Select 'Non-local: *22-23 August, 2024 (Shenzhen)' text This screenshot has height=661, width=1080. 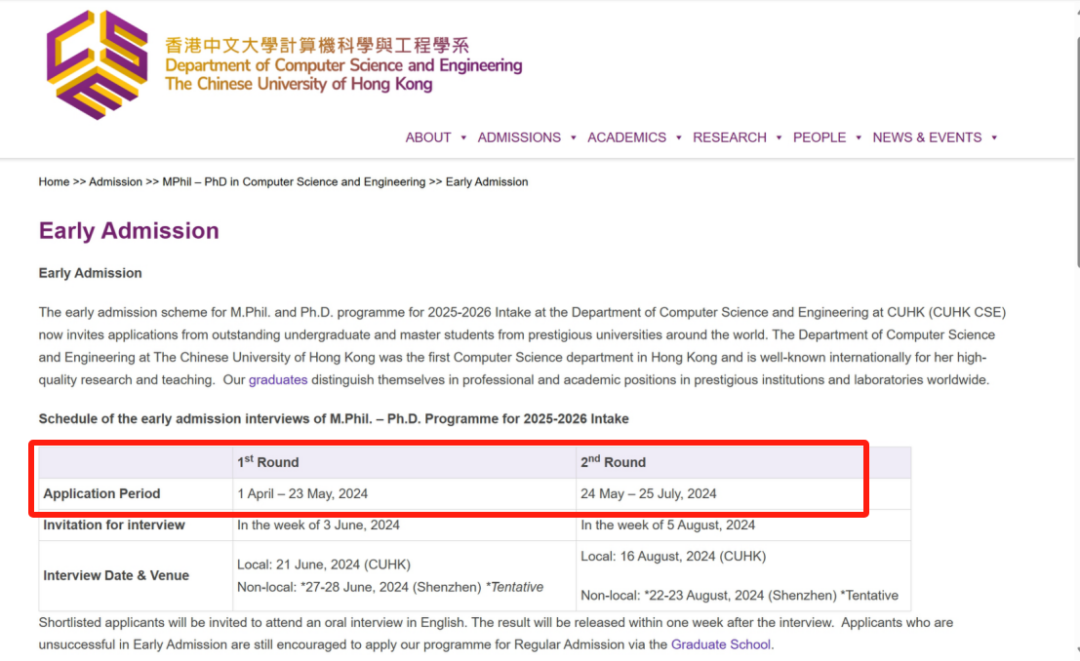pyautogui.click(x=709, y=596)
